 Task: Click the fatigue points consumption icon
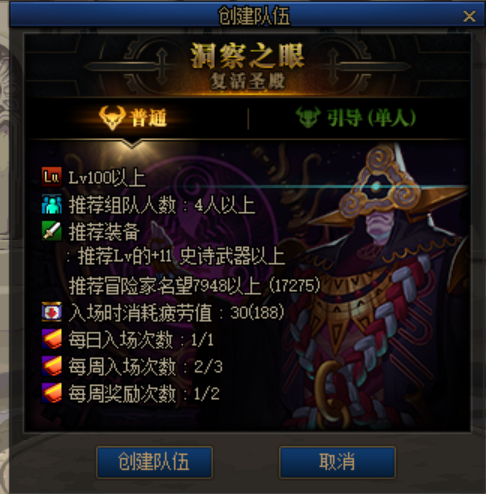point(52,312)
